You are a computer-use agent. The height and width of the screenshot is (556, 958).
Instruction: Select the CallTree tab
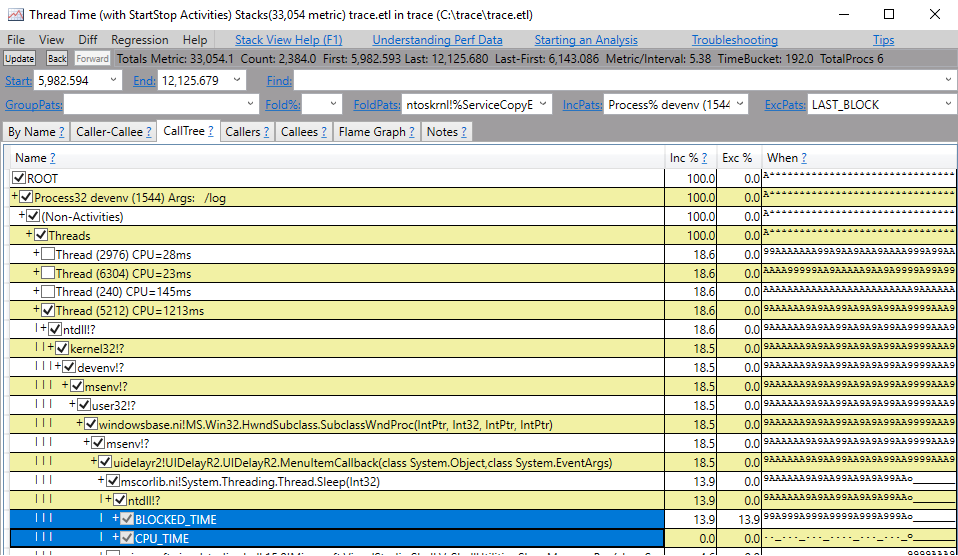click(x=188, y=131)
